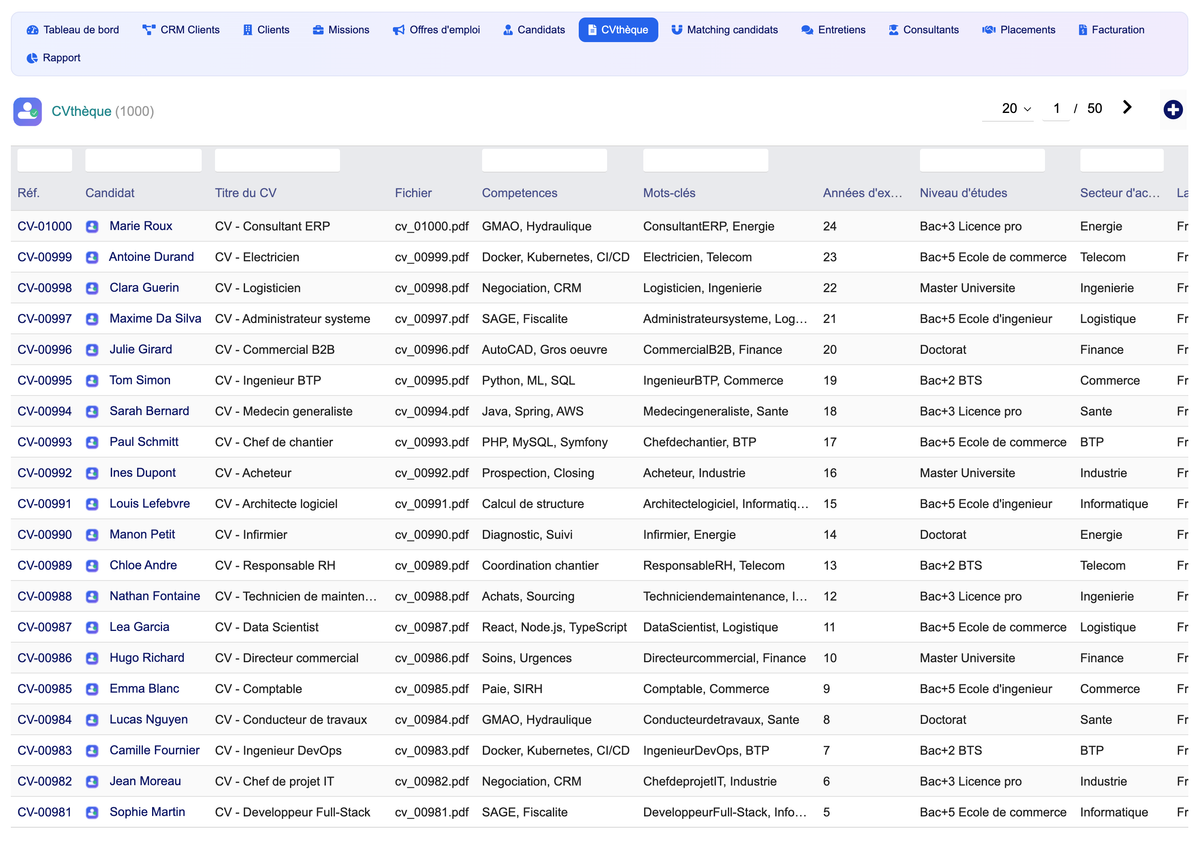
Task: Click the Competences filter input field
Action: pyautogui.click(x=544, y=160)
